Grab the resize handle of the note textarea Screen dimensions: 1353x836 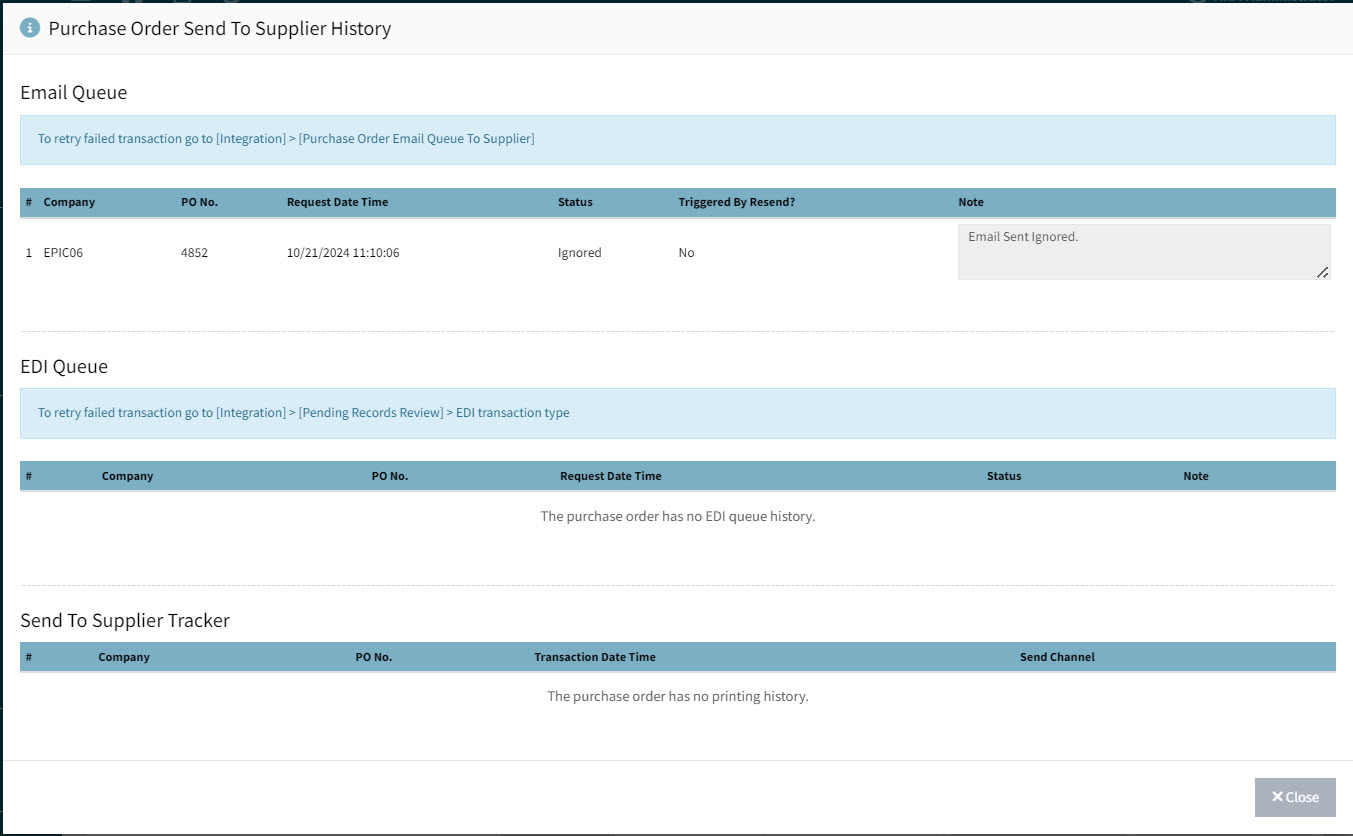[x=1322, y=272]
